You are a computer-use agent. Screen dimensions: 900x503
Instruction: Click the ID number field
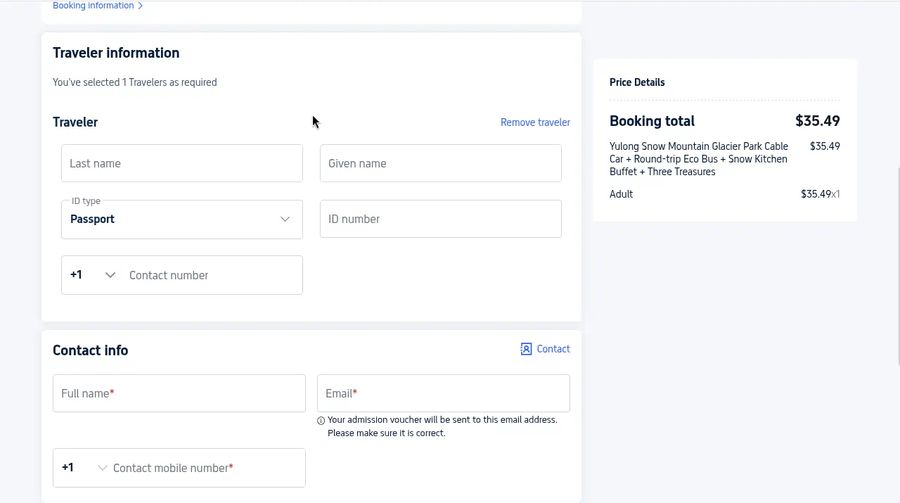pyautogui.click(x=441, y=219)
